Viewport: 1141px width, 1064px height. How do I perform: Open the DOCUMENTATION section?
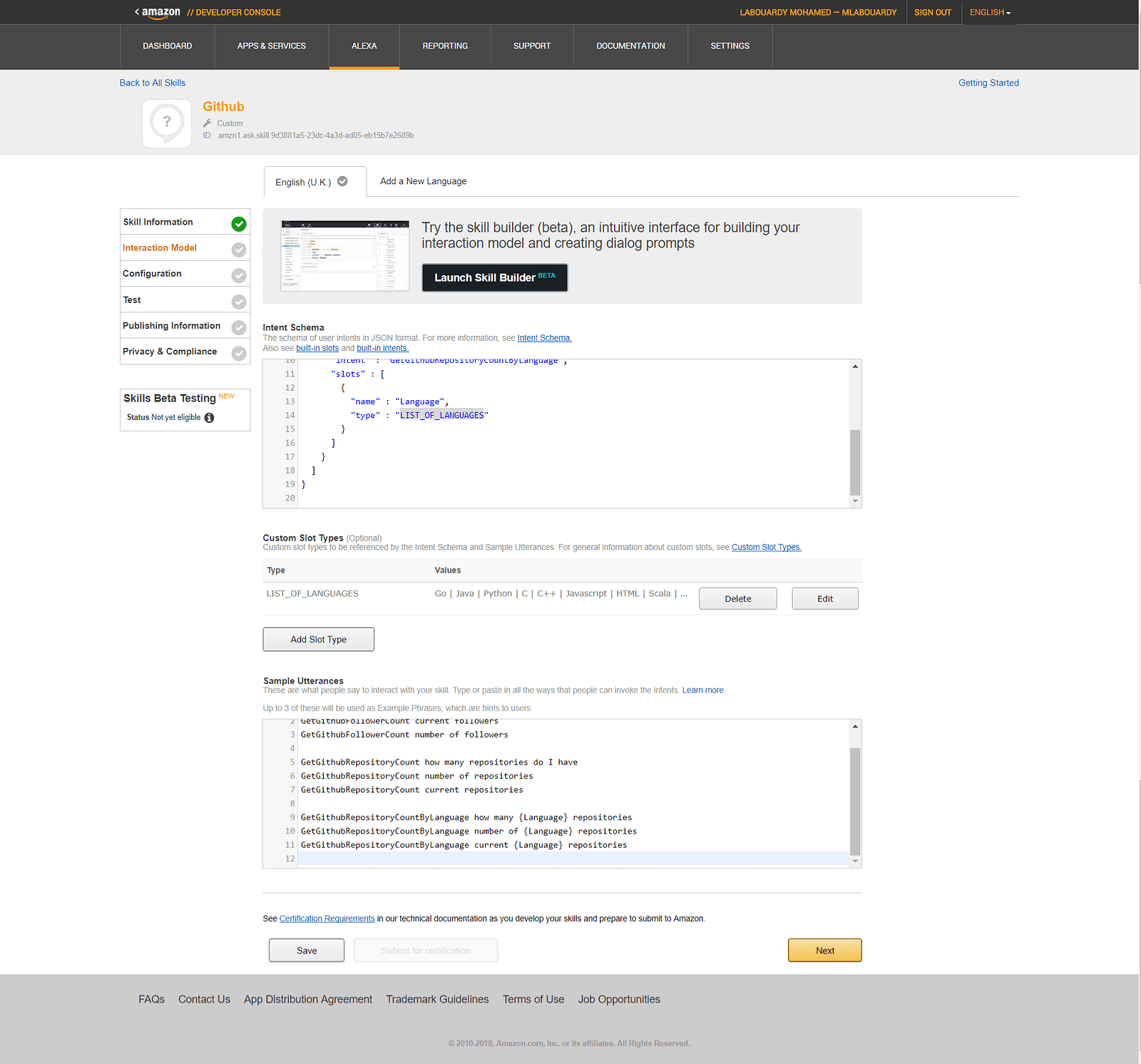tap(631, 46)
